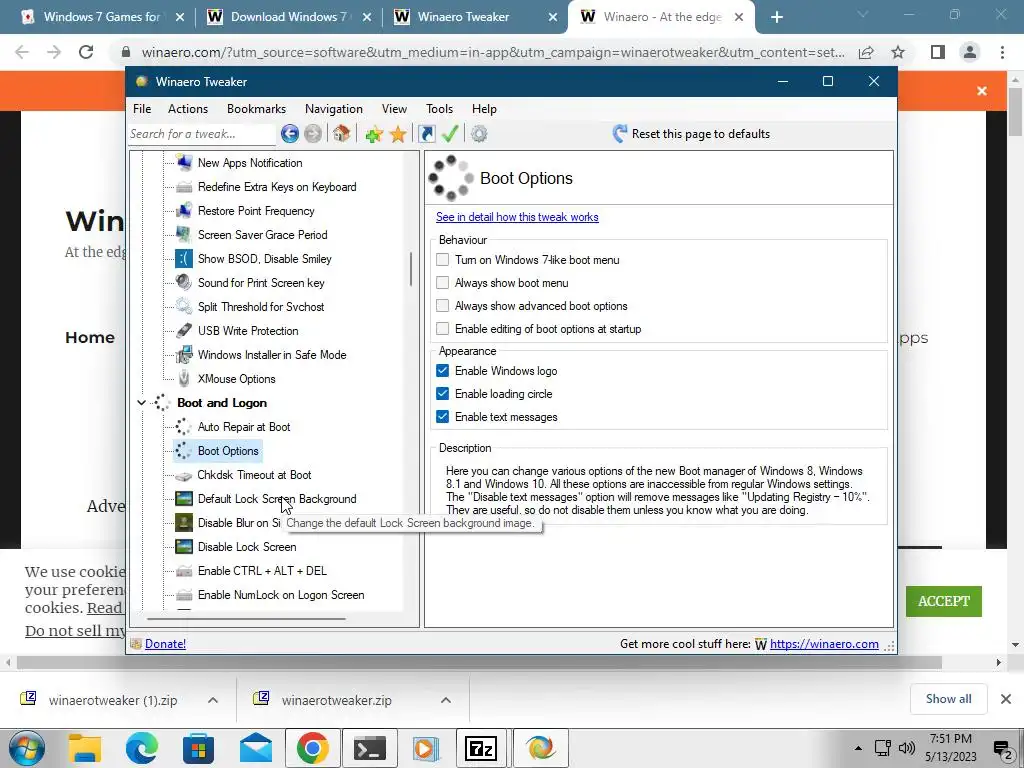The image size is (1024, 768).
Task: Click the Donate! link
Action: pyautogui.click(x=165, y=644)
